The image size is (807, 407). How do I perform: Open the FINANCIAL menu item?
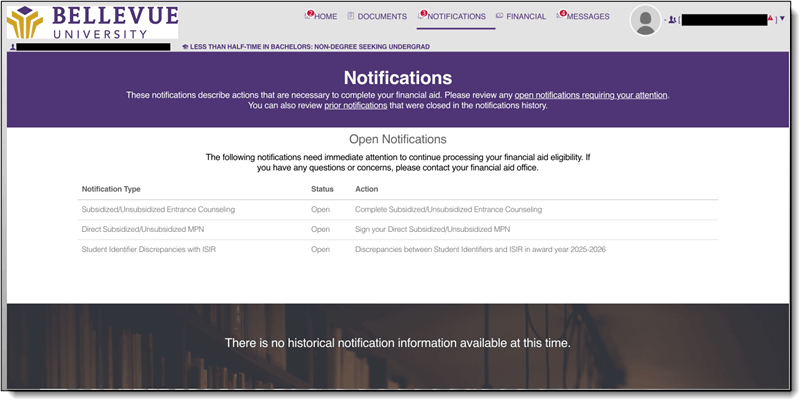[521, 16]
